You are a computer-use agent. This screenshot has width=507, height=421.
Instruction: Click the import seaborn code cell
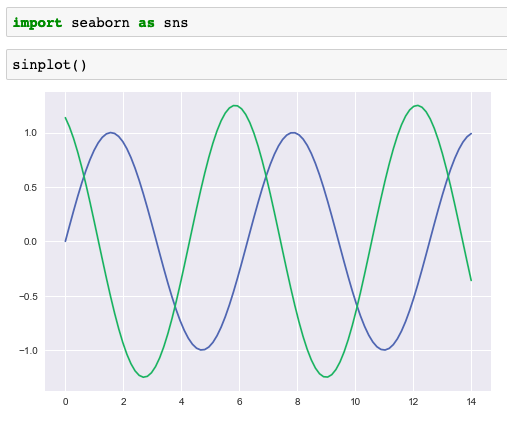(x=257, y=22)
